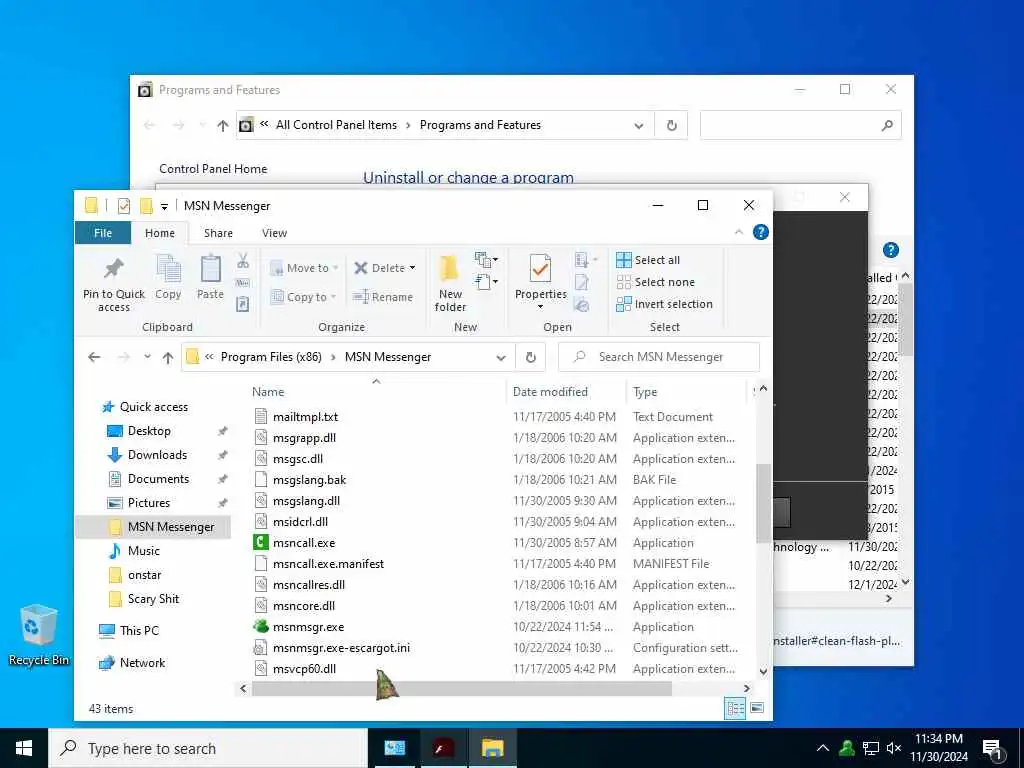Open Control Panel taskbar icon
Screen dimensions: 1024x768
click(x=394, y=748)
